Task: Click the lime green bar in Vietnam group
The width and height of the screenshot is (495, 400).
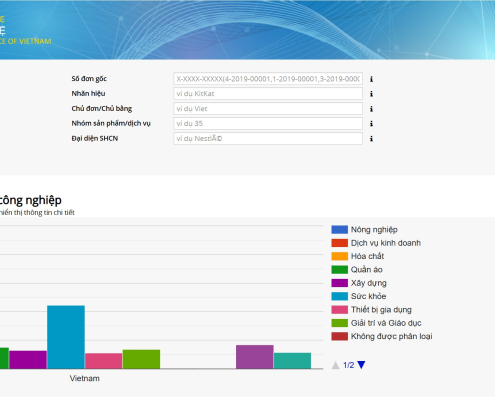Action: 141,359
